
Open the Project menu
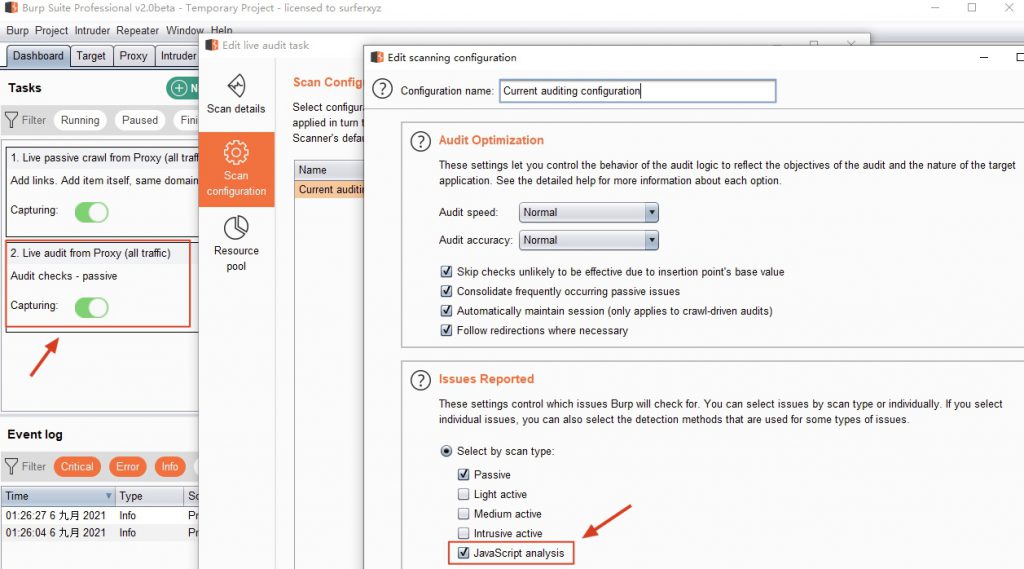tap(51, 30)
